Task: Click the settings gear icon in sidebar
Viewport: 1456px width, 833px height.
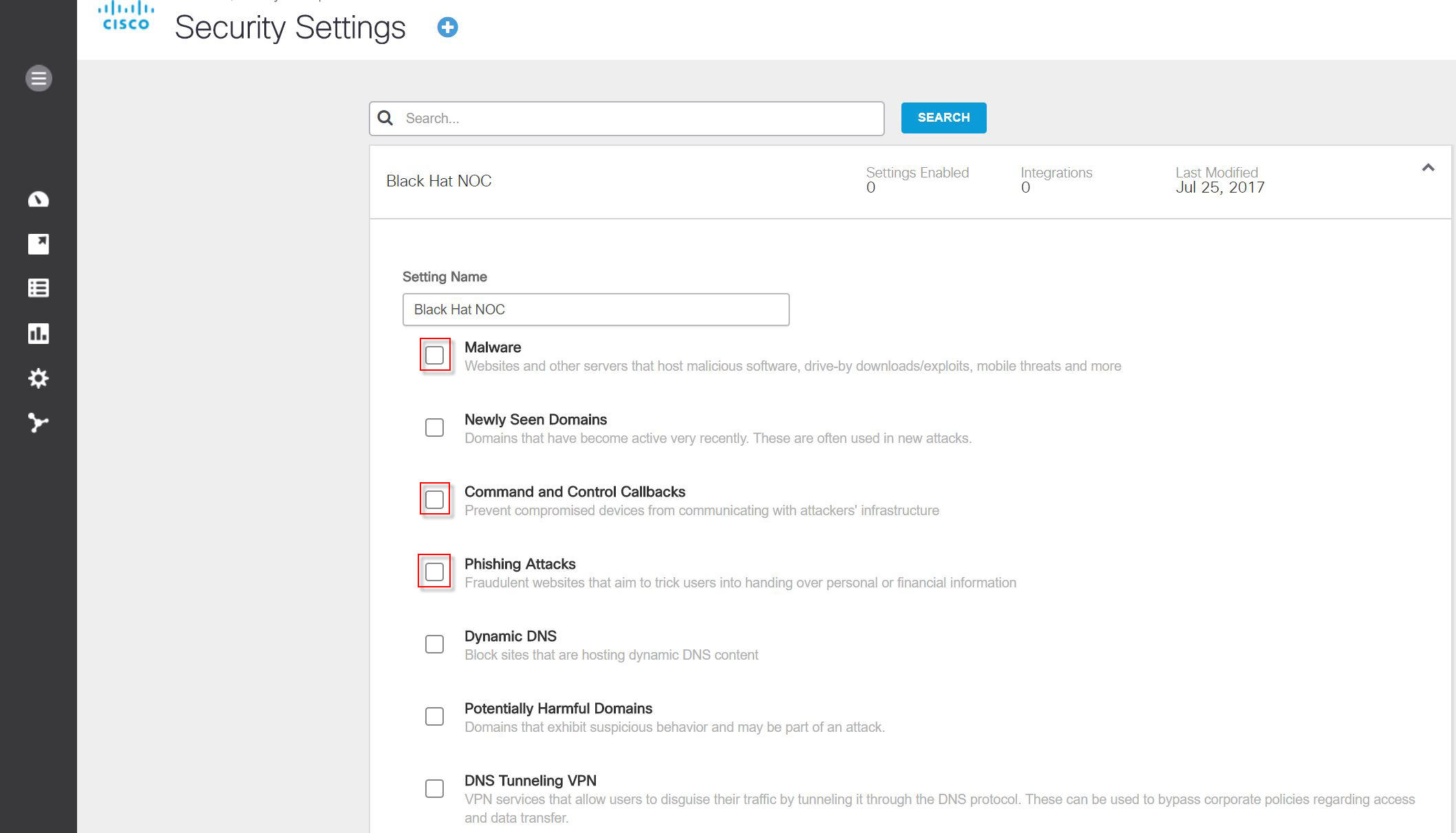Action: 39,378
